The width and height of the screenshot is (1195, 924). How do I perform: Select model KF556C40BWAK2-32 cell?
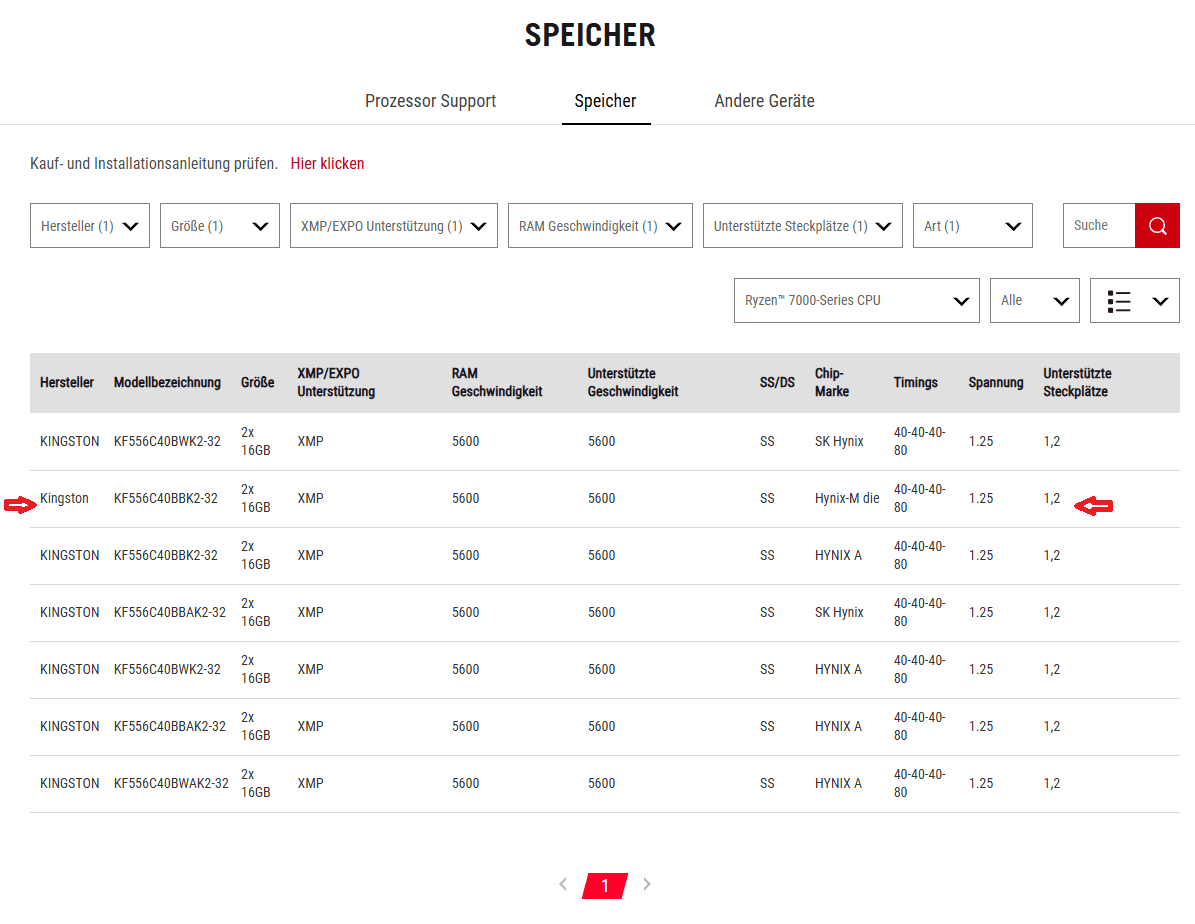click(x=171, y=783)
